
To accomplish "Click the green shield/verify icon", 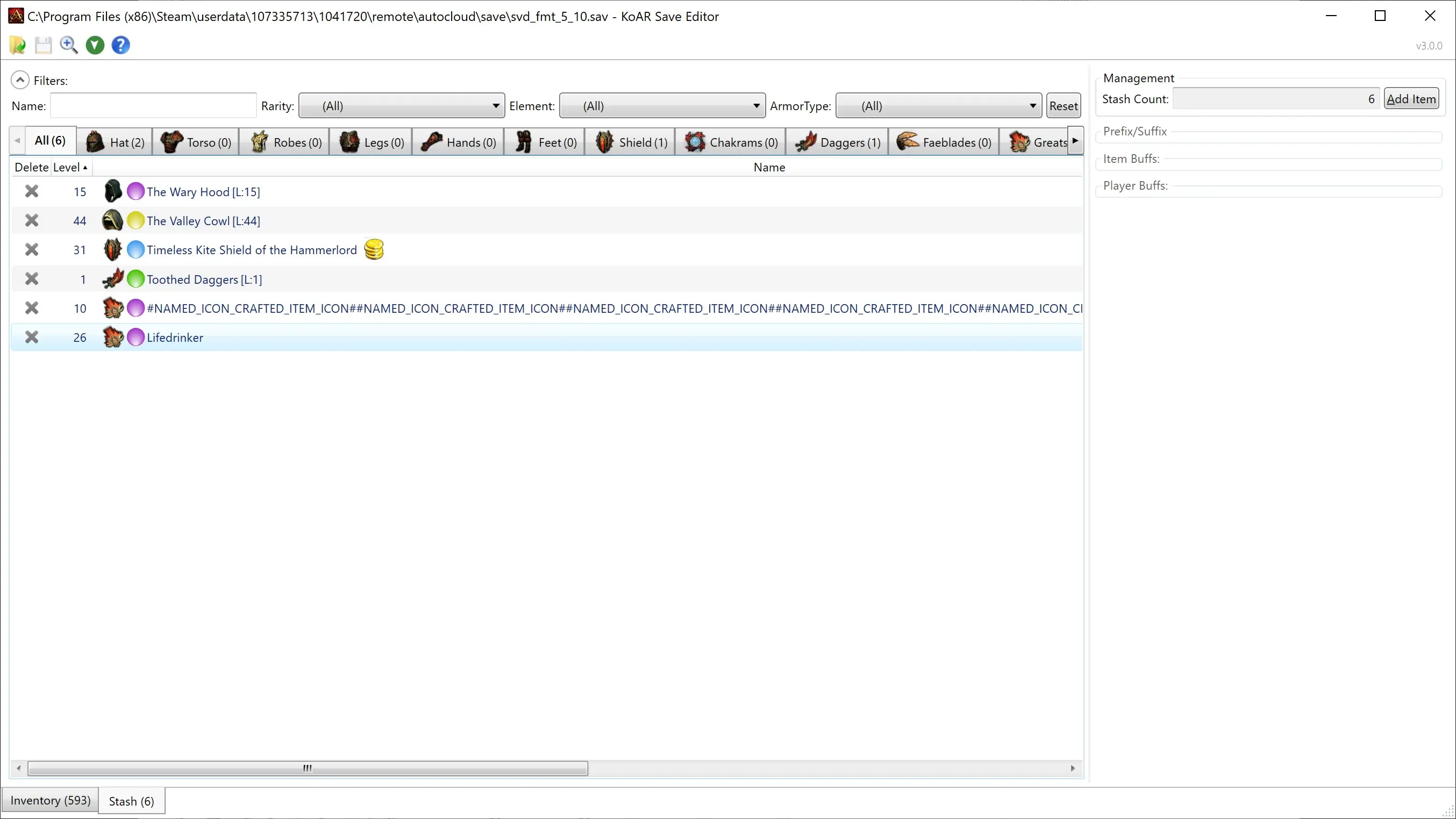I will (95, 44).
